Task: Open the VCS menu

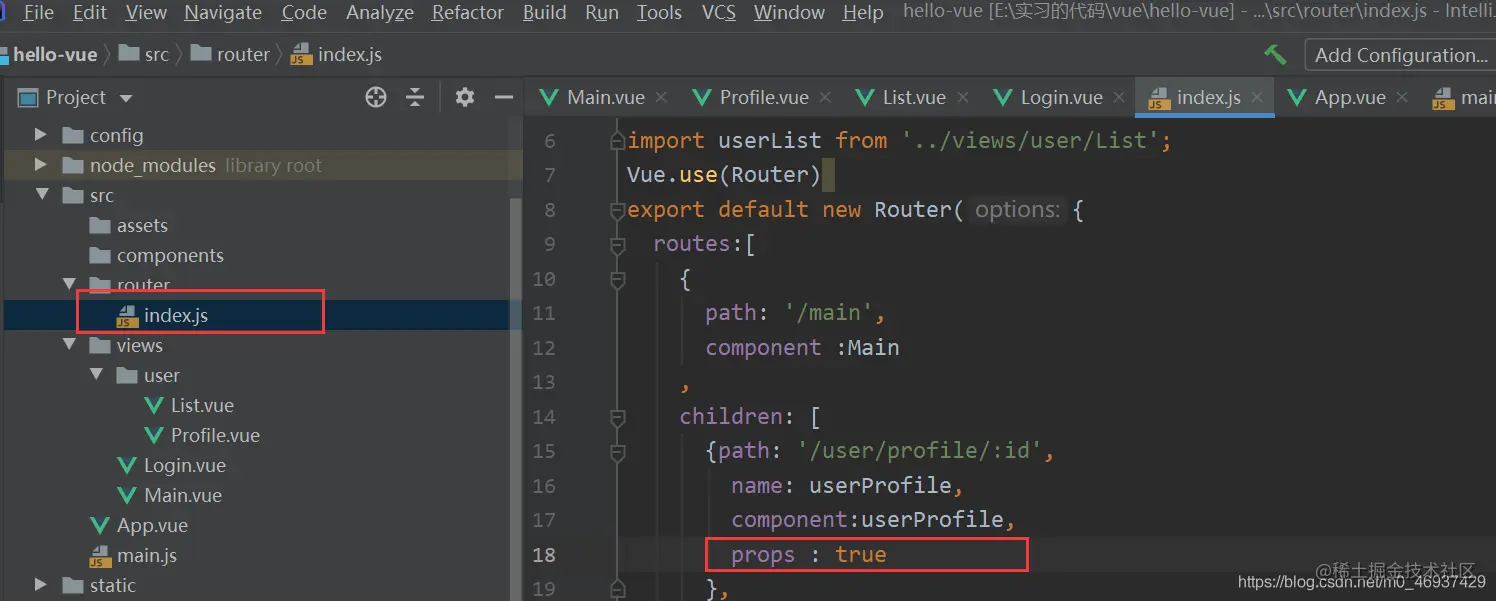Action: coord(719,13)
